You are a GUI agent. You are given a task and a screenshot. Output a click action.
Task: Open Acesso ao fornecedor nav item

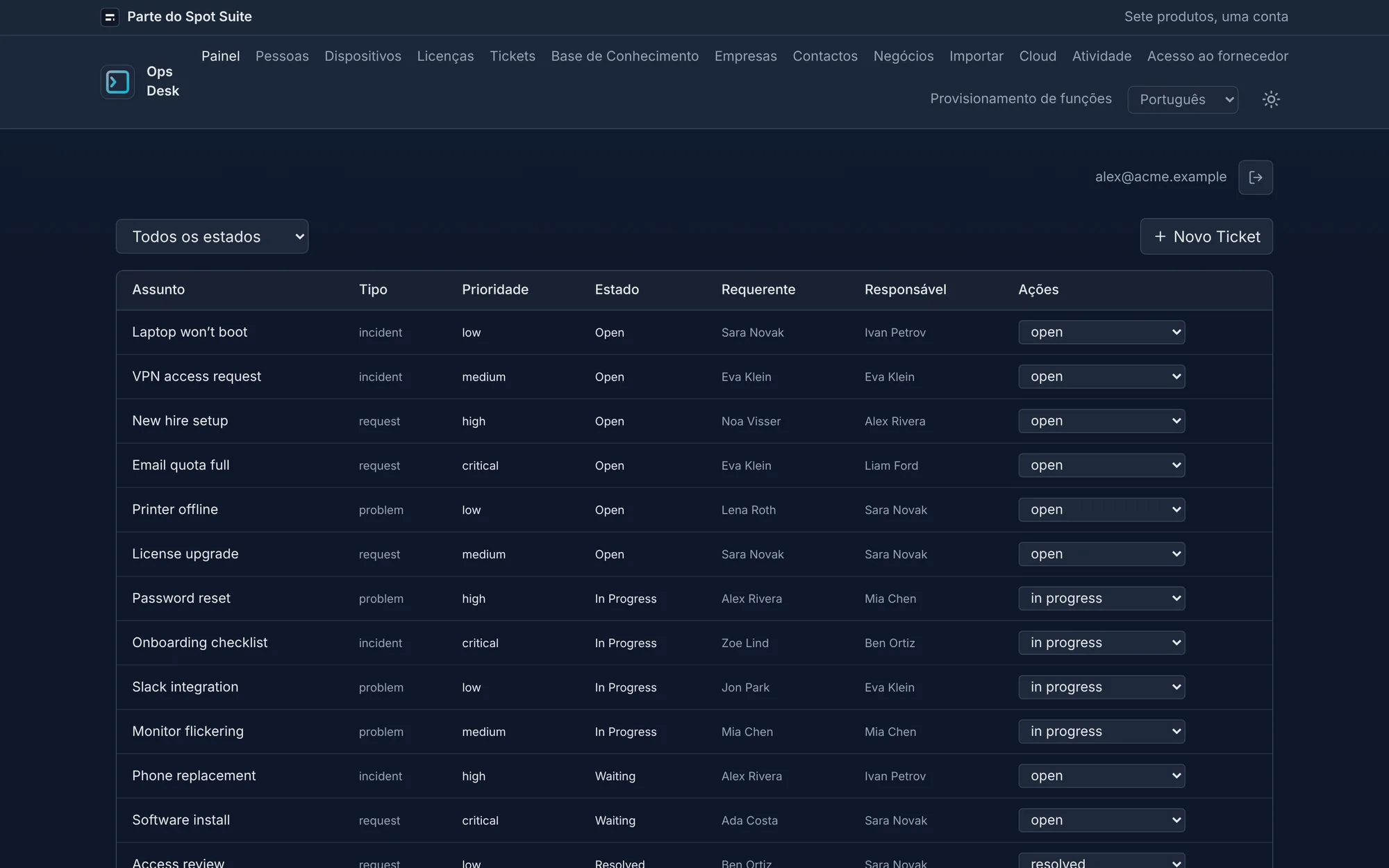click(1217, 56)
